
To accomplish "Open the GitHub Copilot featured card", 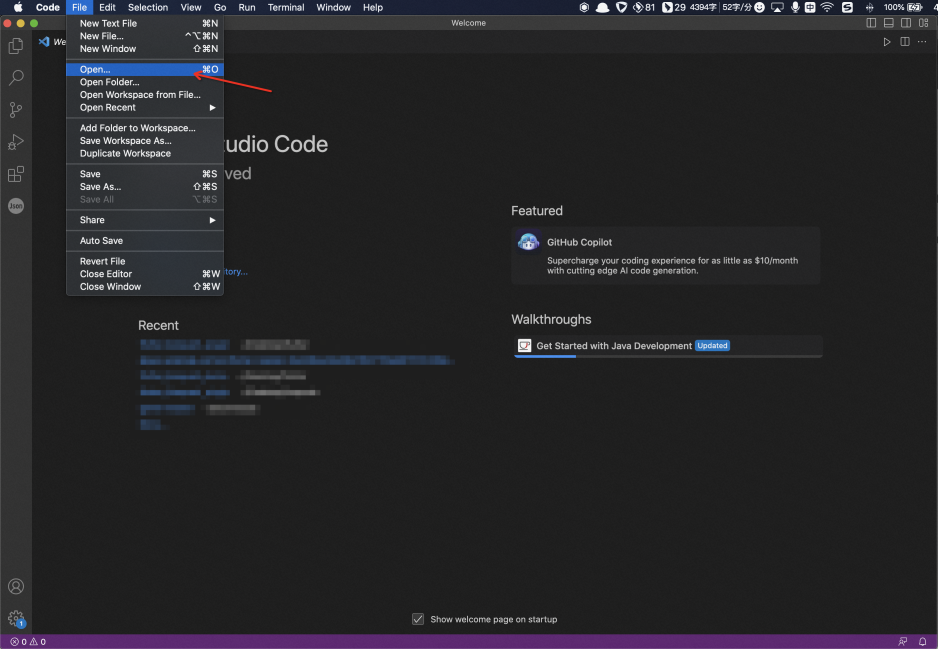I will 666,255.
